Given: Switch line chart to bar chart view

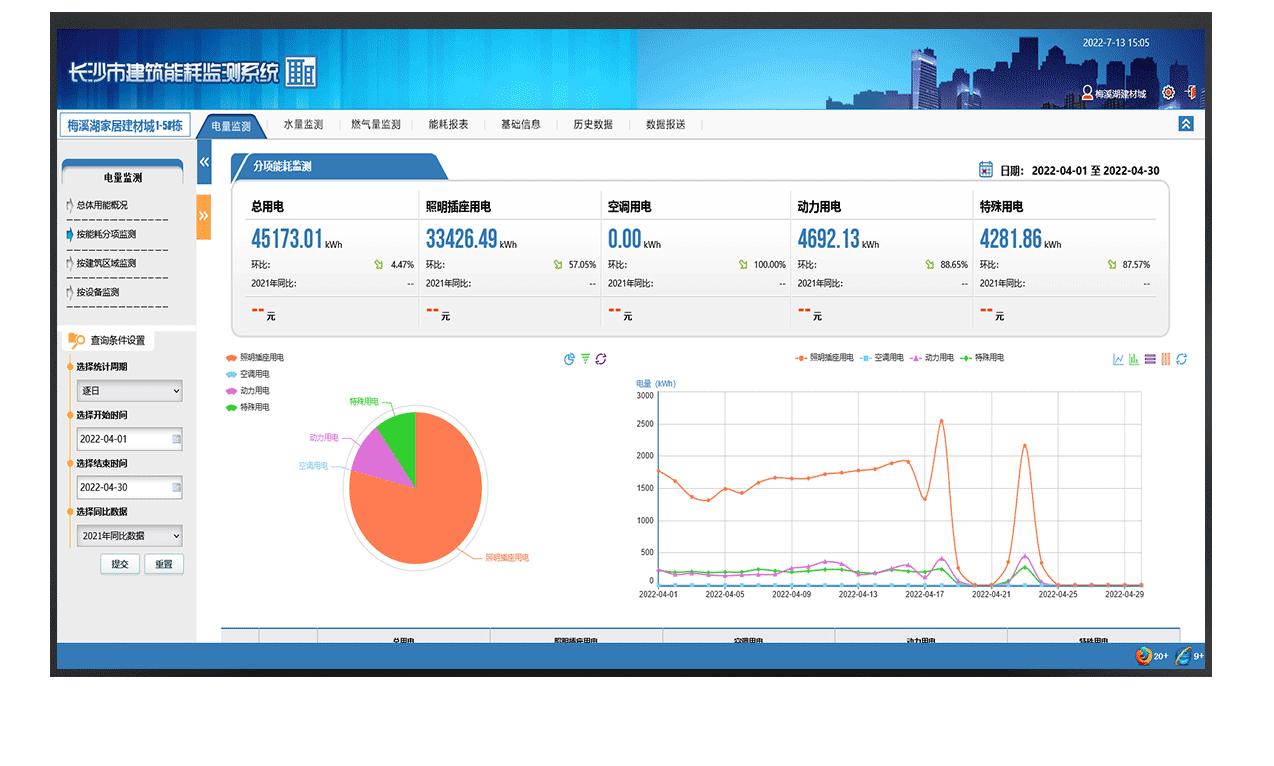Looking at the screenshot, I should (x=1134, y=360).
